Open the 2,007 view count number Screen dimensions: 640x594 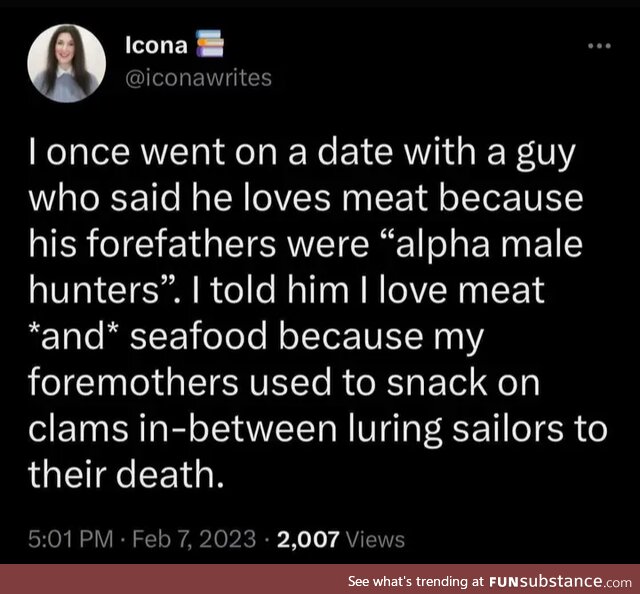point(308,539)
